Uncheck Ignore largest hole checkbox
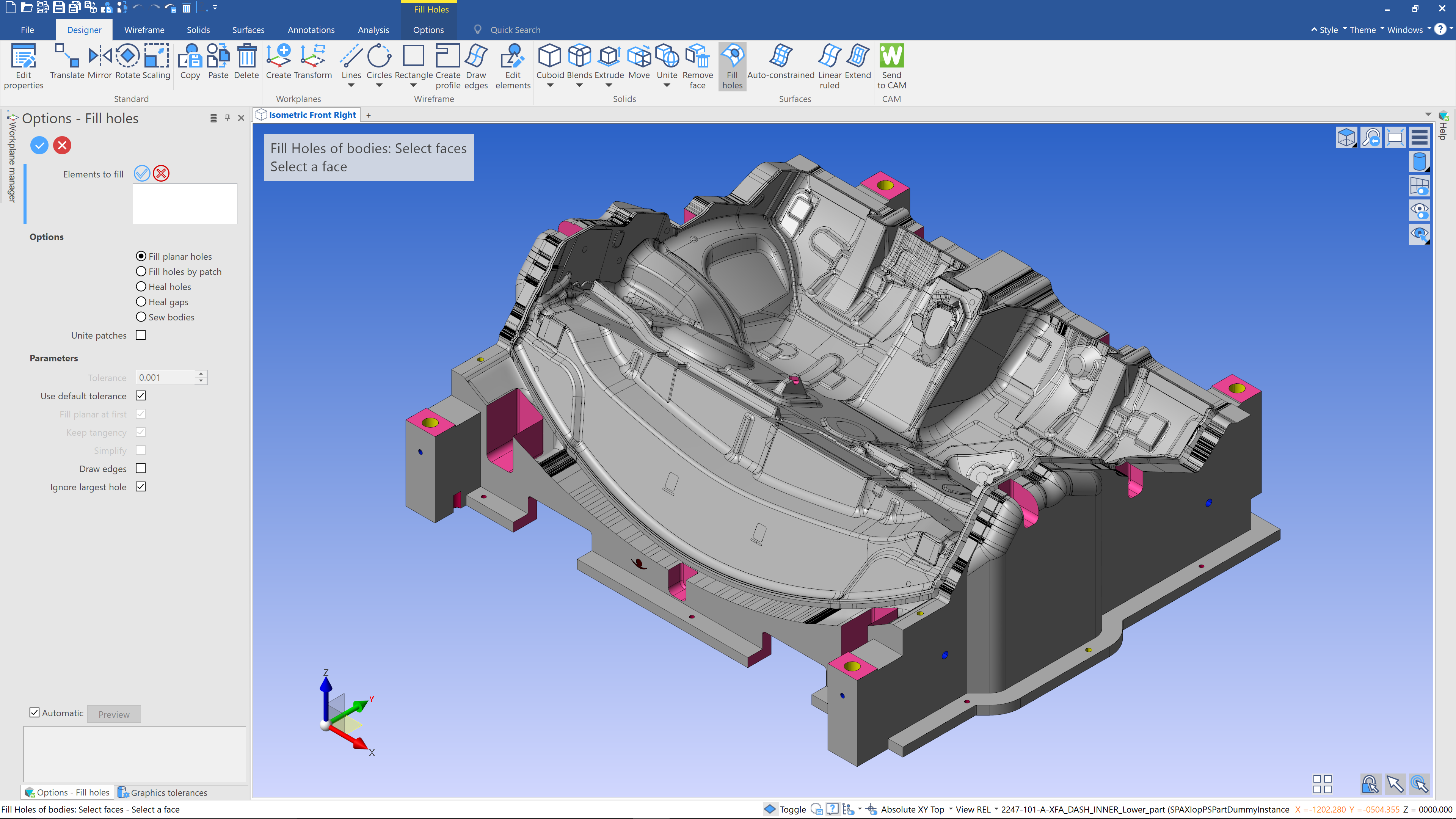This screenshot has width=1456, height=819. (x=141, y=486)
